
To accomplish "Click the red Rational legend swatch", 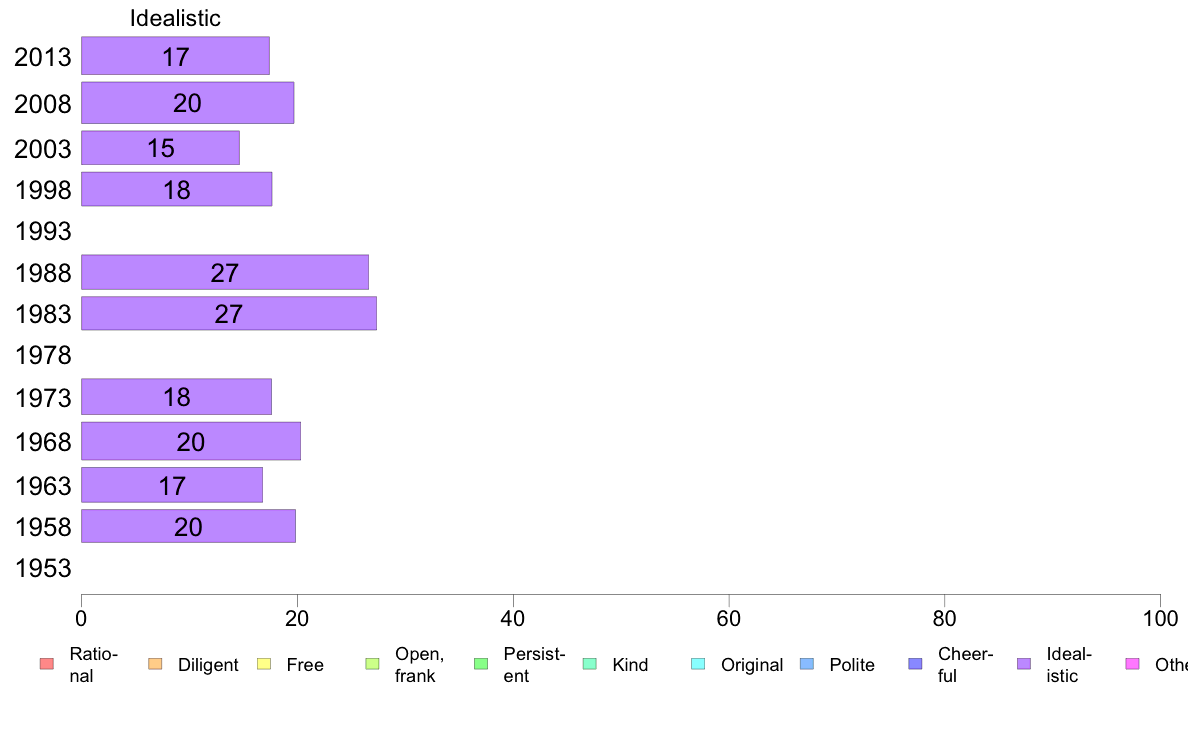I will (x=47, y=664).
